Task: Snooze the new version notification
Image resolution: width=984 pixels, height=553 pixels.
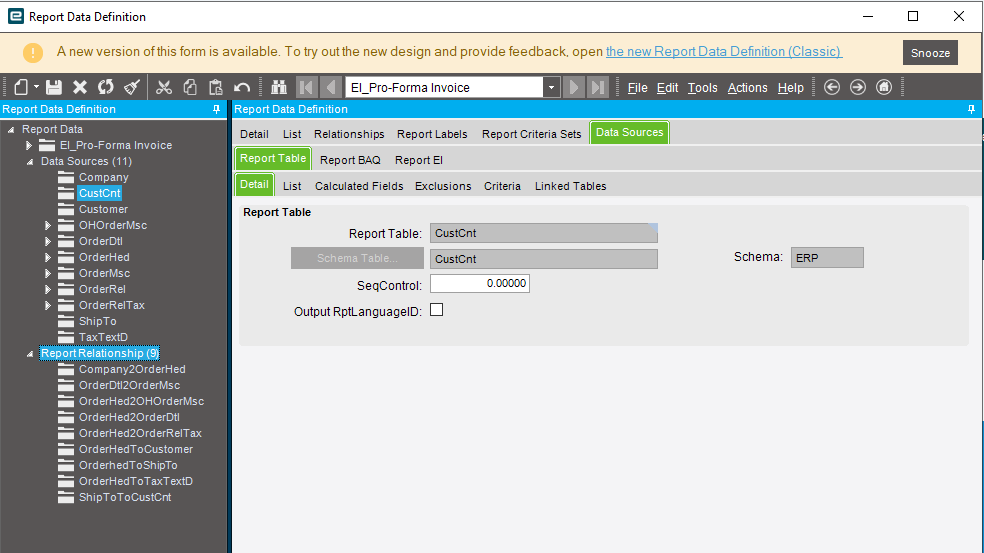Action: click(930, 53)
